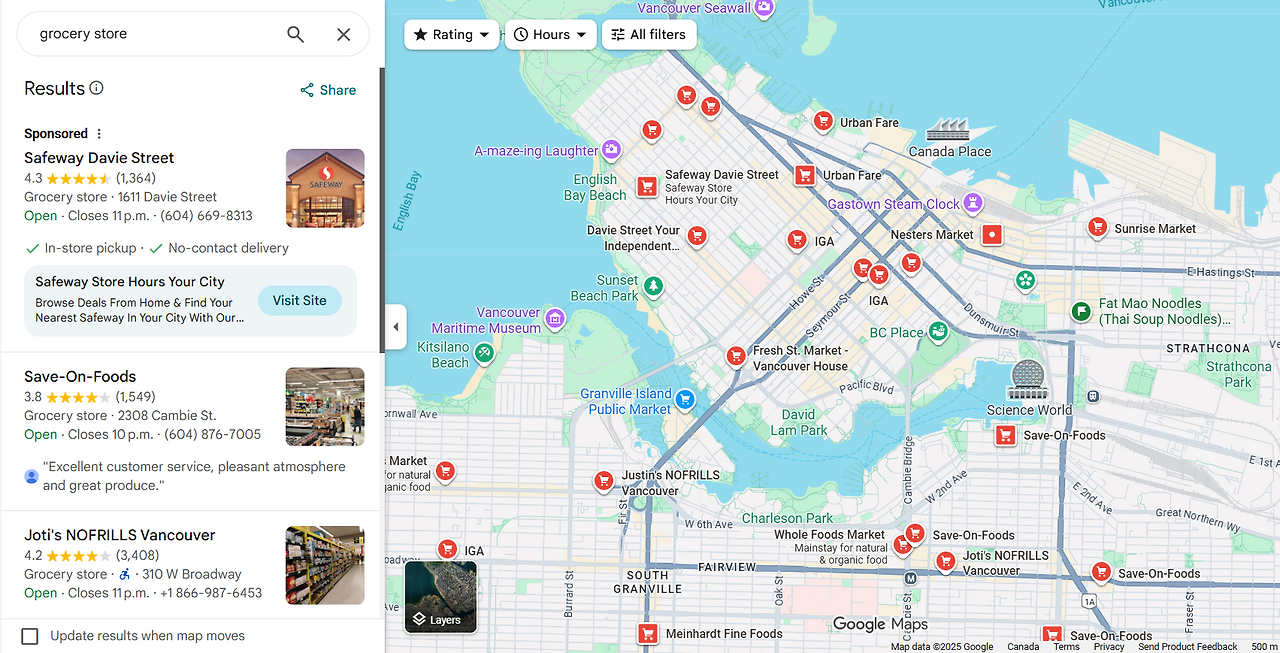Open the Results info icon

(x=96, y=88)
